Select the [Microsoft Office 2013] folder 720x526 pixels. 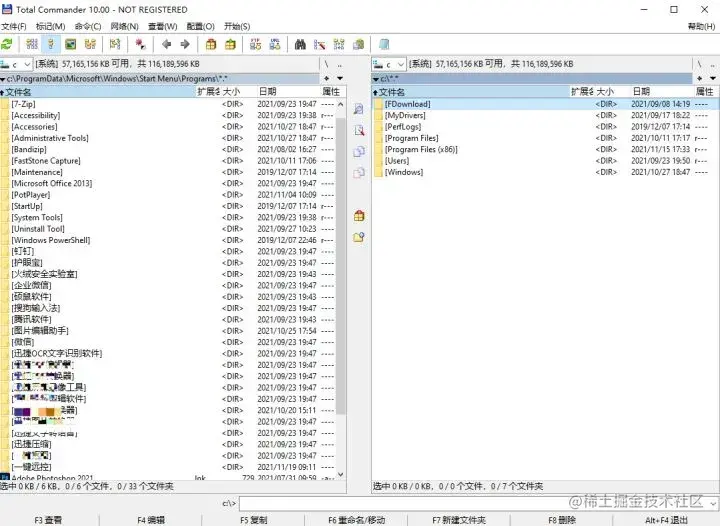click(168, 184)
